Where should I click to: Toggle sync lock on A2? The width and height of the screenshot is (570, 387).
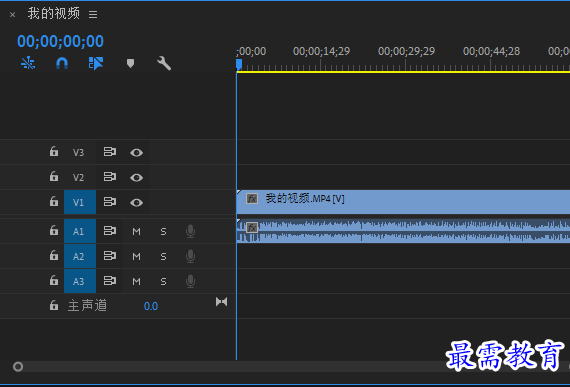[110, 256]
